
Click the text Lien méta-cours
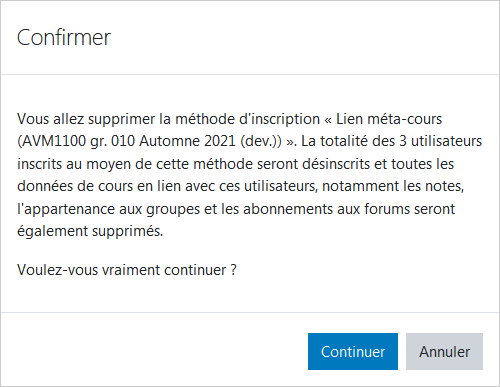(x=389, y=119)
